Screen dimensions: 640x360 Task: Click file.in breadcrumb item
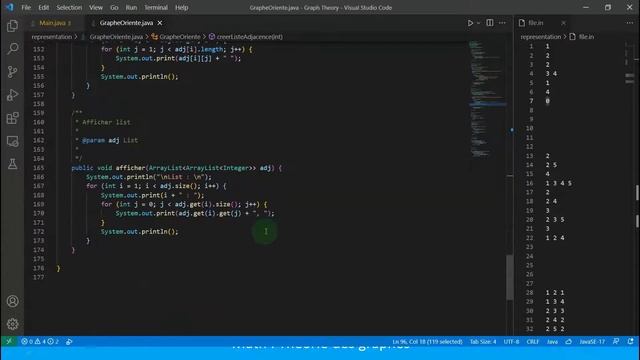pos(586,37)
